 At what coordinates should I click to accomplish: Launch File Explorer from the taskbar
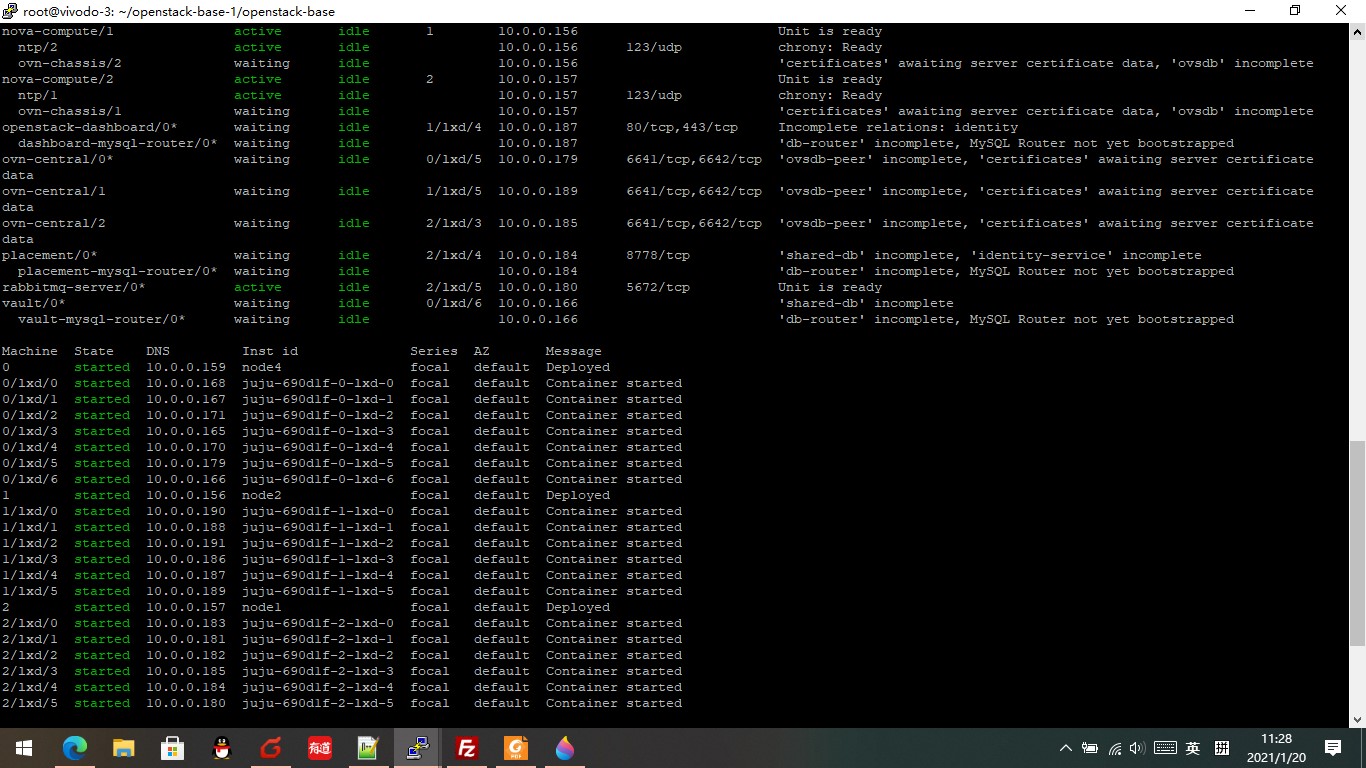123,748
